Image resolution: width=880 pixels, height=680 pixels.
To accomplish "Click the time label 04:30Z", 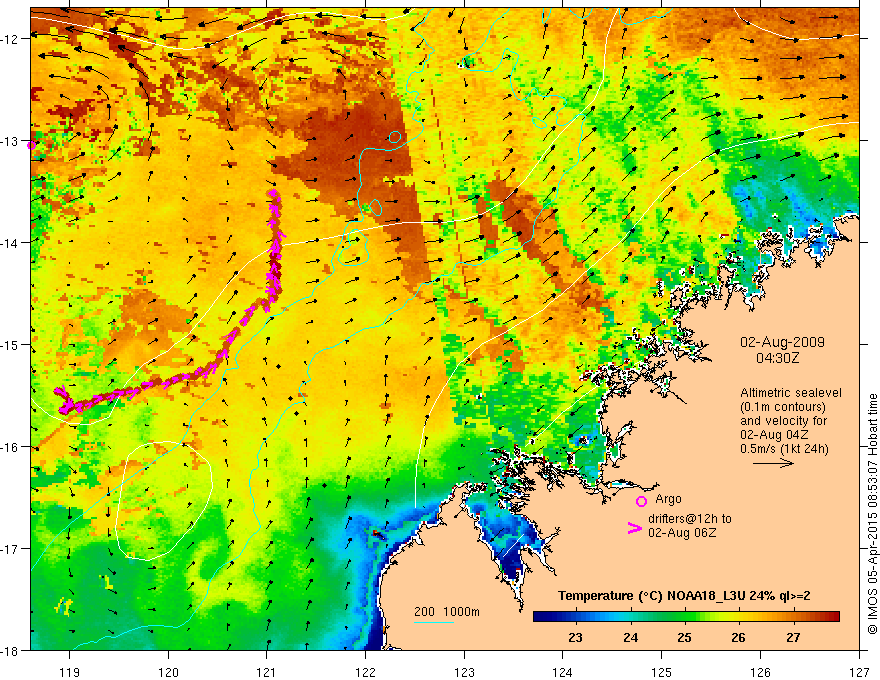I will point(777,358).
